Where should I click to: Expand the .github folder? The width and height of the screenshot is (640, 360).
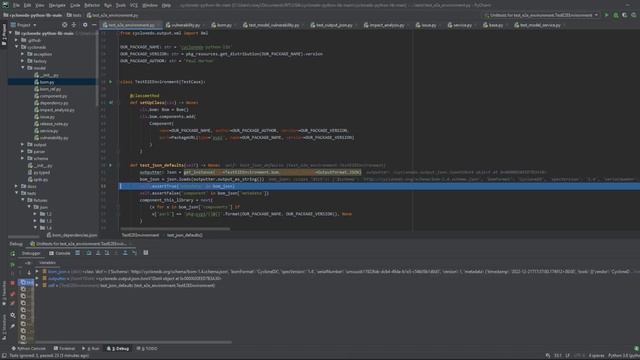17,40
